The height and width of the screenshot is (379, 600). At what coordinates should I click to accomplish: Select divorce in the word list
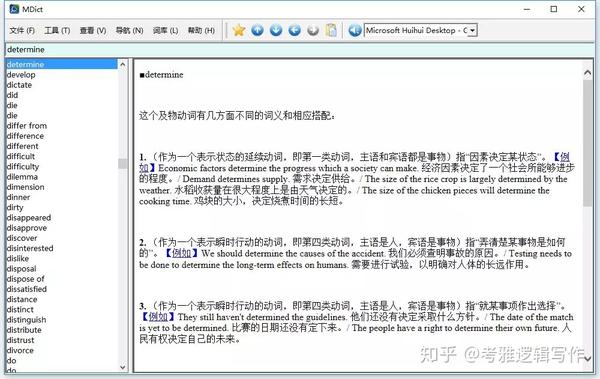coord(20,350)
